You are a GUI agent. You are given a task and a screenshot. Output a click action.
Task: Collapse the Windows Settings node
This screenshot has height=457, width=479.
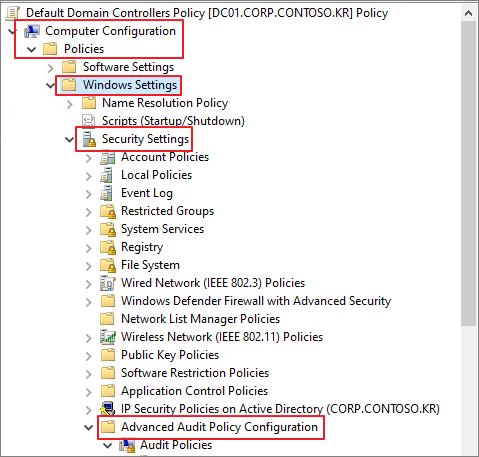coord(50,86)
